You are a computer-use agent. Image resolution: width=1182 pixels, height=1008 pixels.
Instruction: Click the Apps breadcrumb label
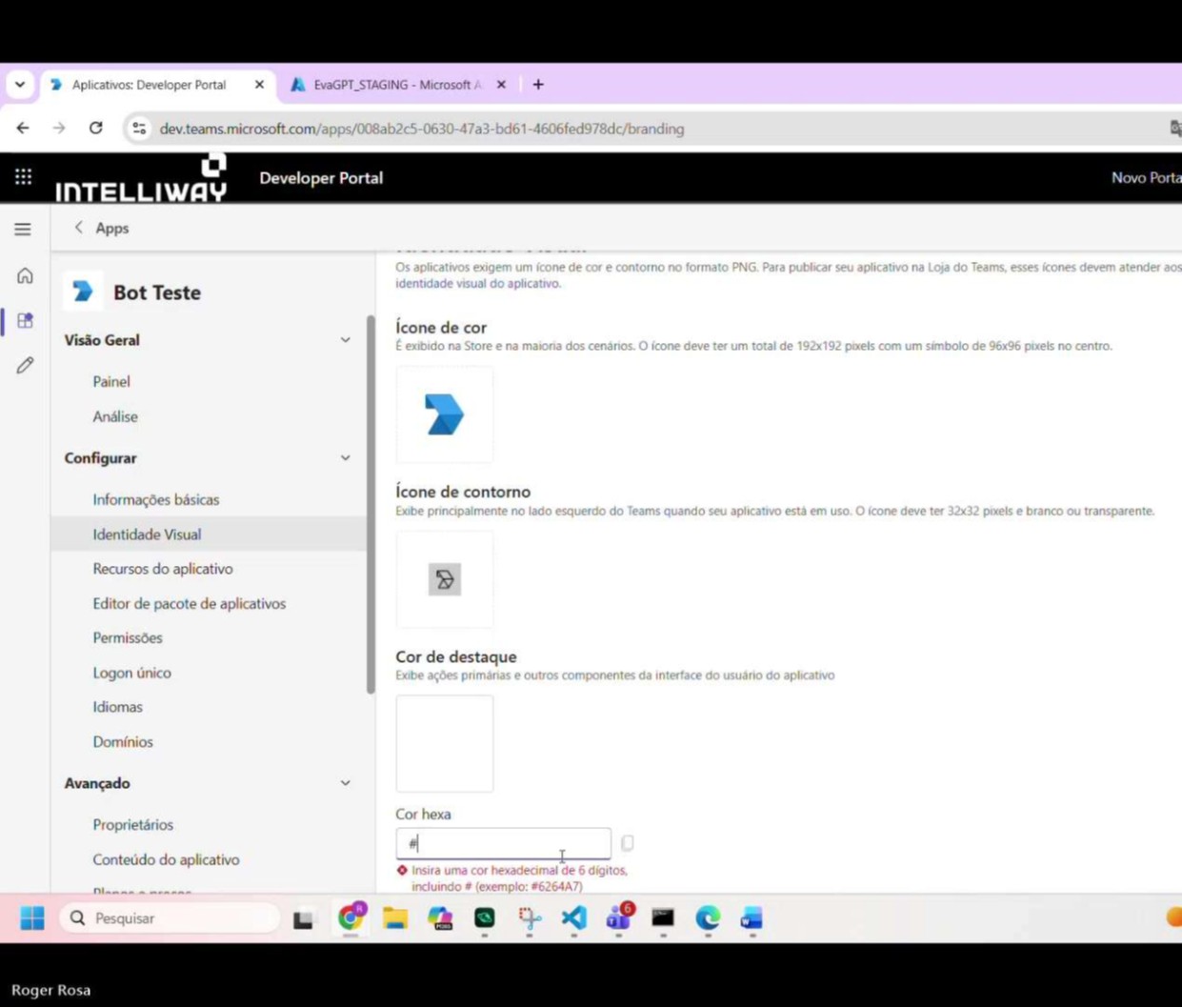pyautogui.click(x=111, y=228)
